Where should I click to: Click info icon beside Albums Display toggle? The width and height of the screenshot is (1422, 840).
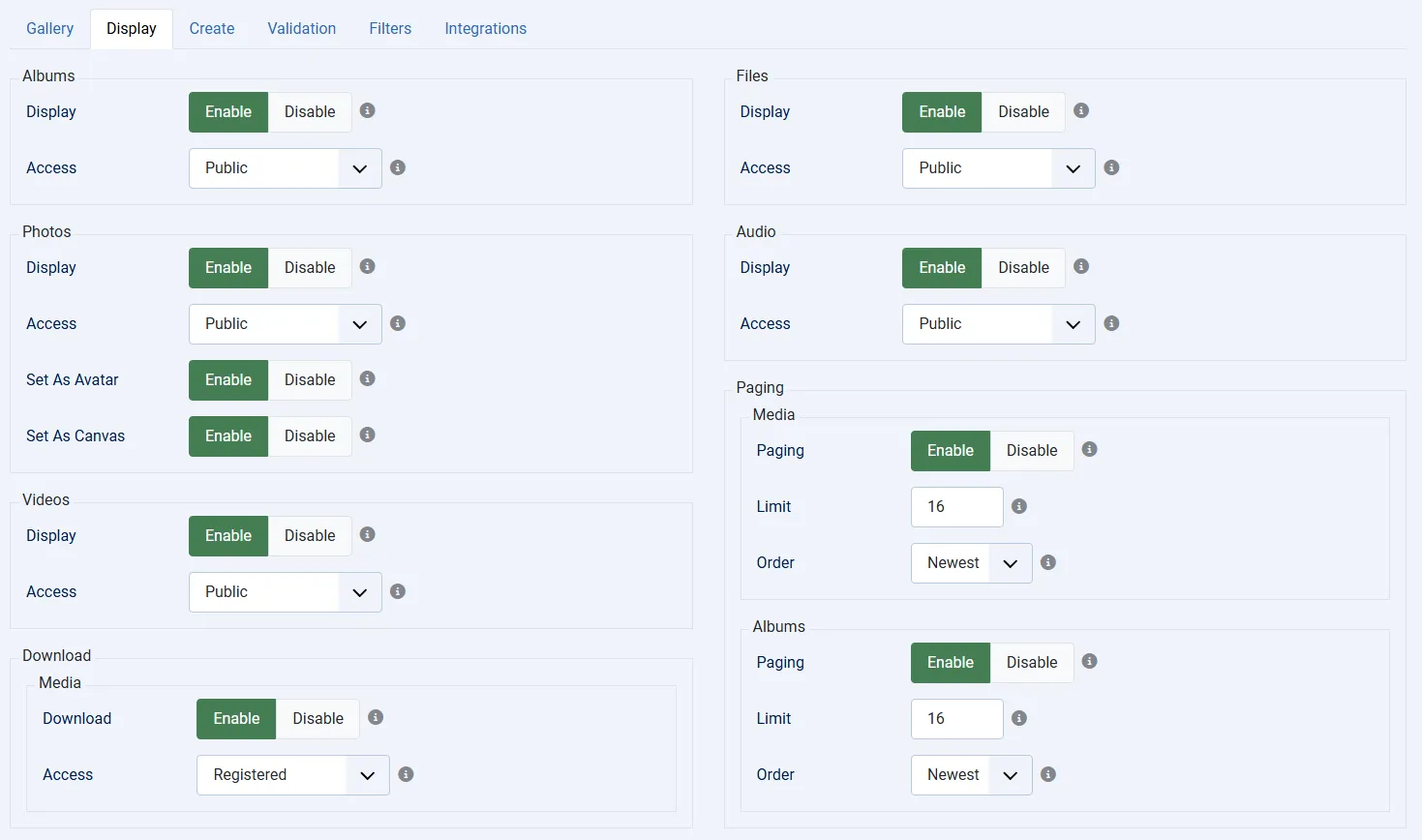click(x=367, y=111)
